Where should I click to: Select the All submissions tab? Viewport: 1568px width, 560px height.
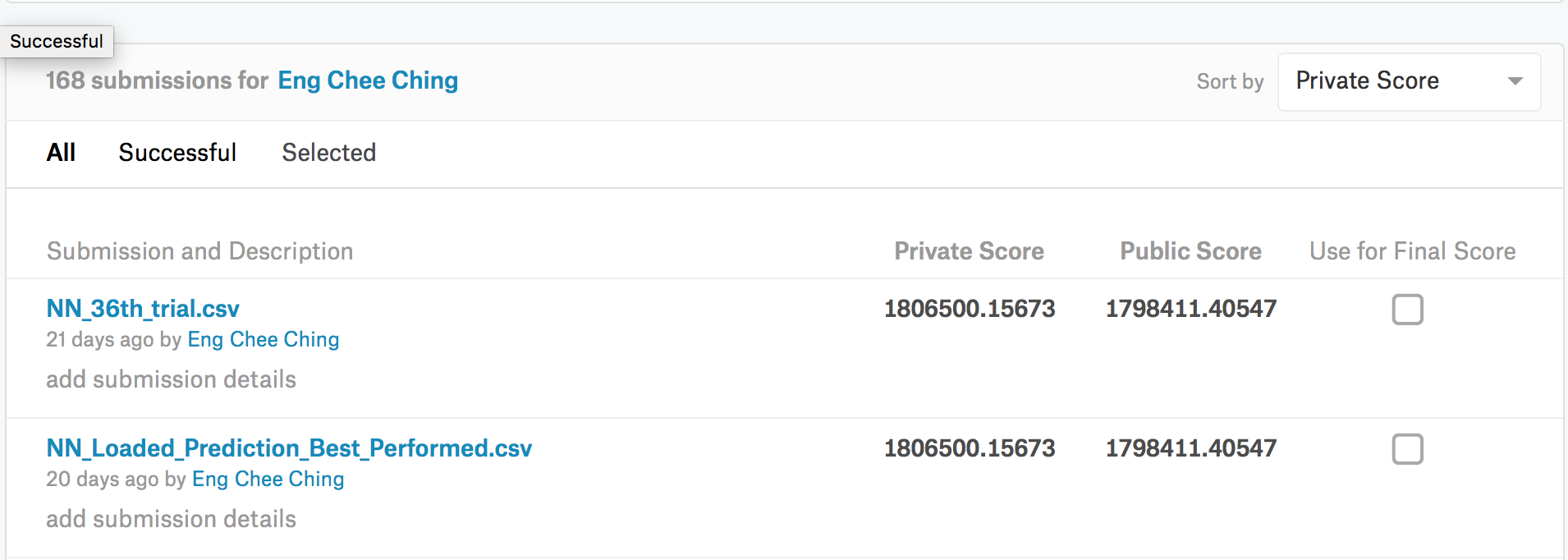pos(61,153)
